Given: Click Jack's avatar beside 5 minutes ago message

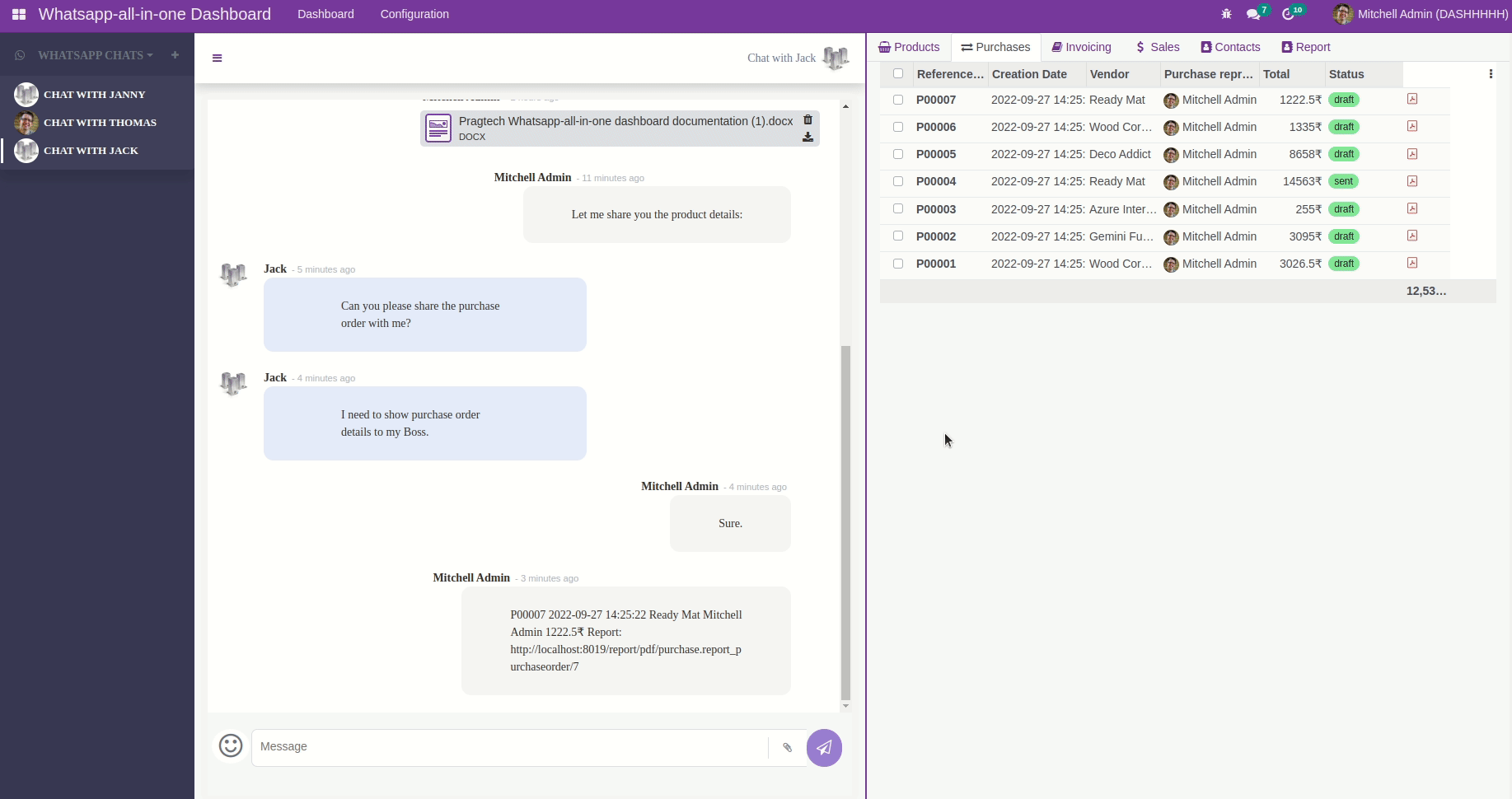Looking at the screenshot, I should click(233, 274).
